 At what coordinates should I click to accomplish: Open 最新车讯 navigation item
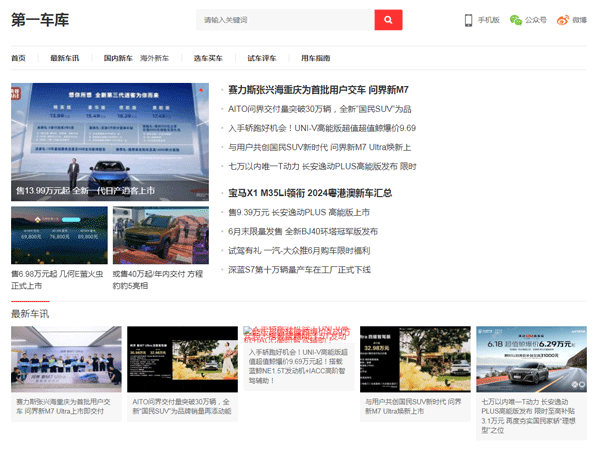pos(65,58)
